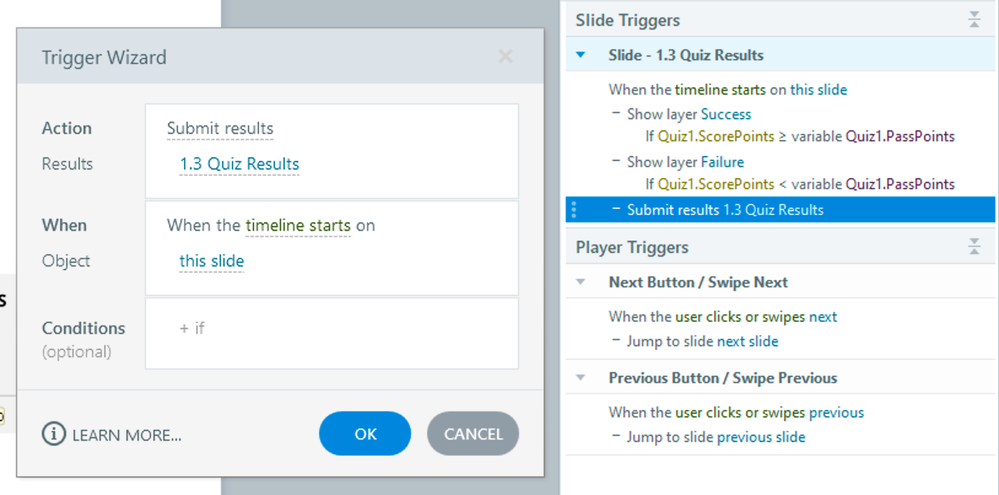Screen dimensions: 999x495
Task: Close the Trigger Wizard dialog
Action: point(506,57)
